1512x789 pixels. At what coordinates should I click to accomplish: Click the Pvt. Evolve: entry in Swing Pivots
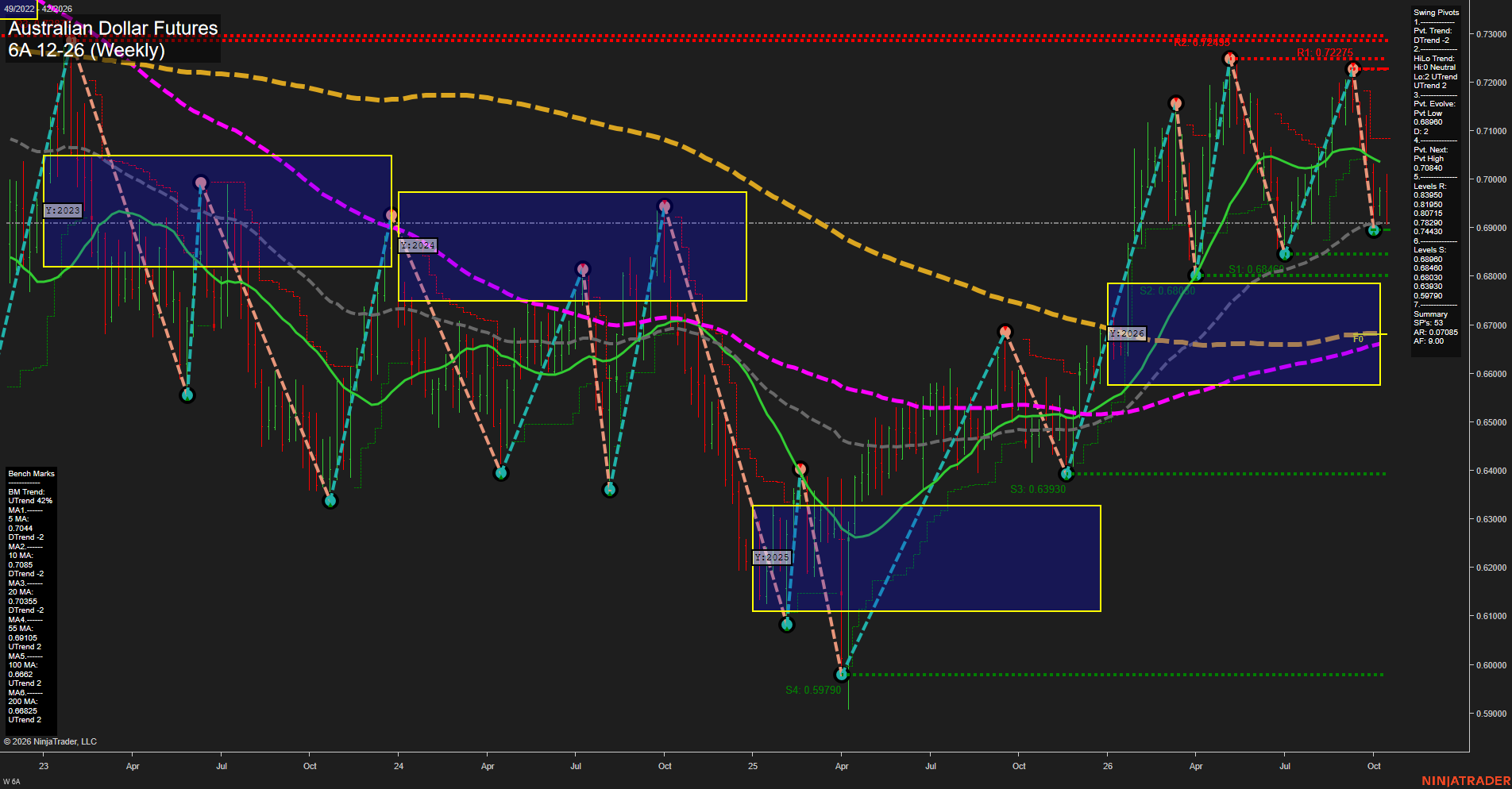pos(1434,104)
